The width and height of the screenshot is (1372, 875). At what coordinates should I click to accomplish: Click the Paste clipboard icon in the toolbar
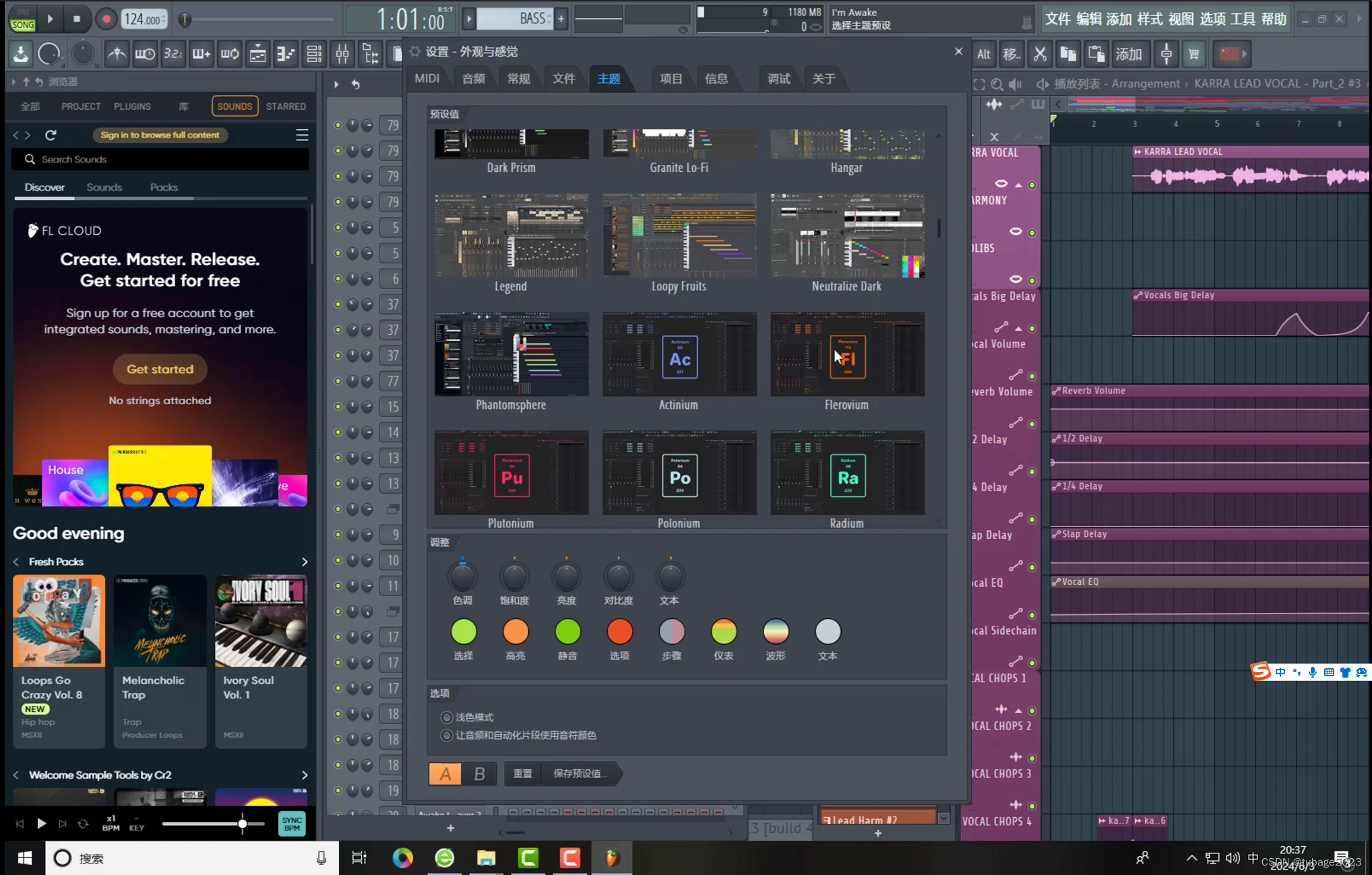(x=1096, y=54)
